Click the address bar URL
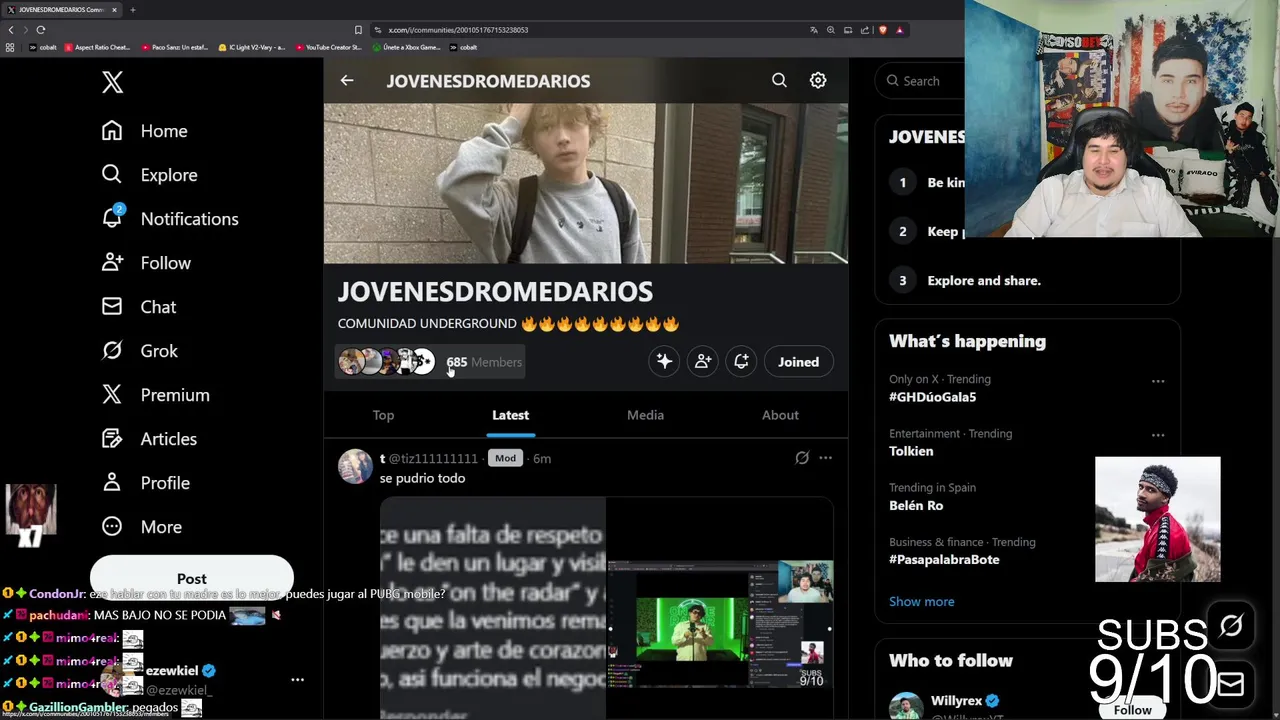 (x=458, y=30)
